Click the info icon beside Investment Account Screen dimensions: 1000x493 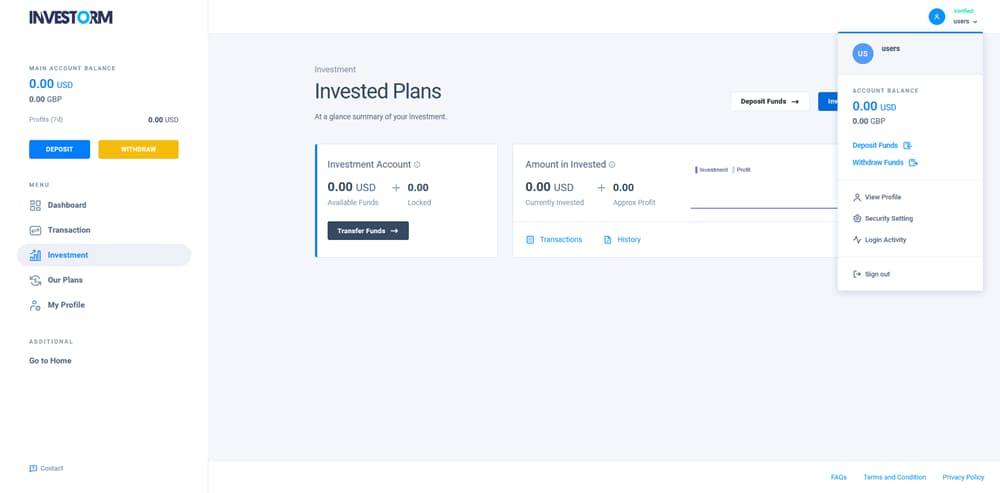(417, 165)
